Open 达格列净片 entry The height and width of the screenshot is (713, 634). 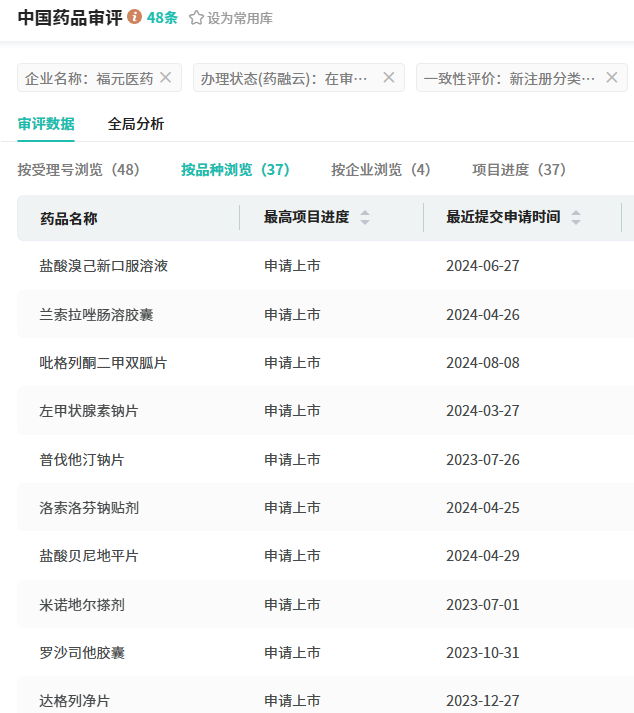pyautogui.click(x=75, y=701)
